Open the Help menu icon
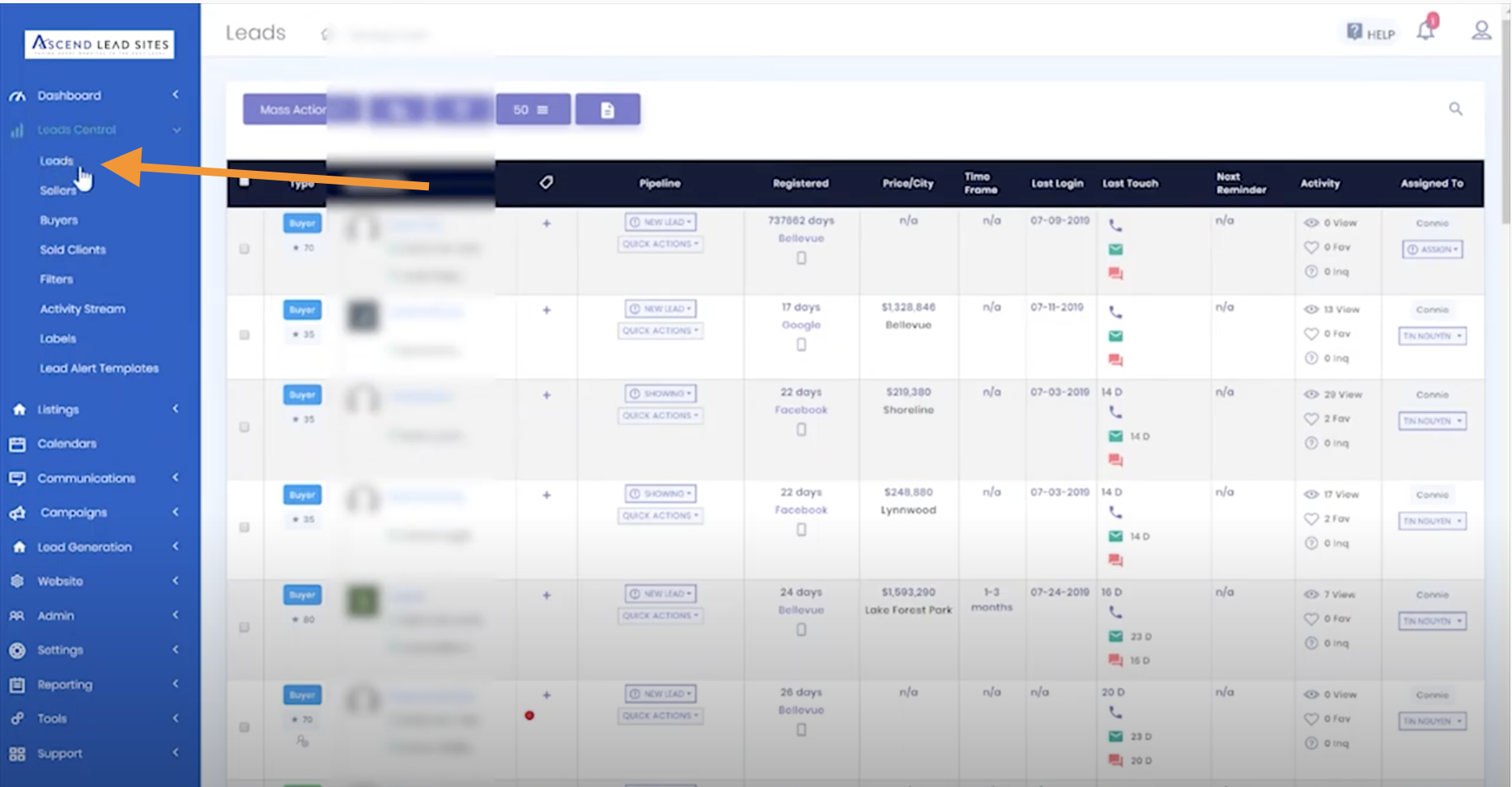The width and height of the screenshot is (1512, 787). tap(1354, 32)
